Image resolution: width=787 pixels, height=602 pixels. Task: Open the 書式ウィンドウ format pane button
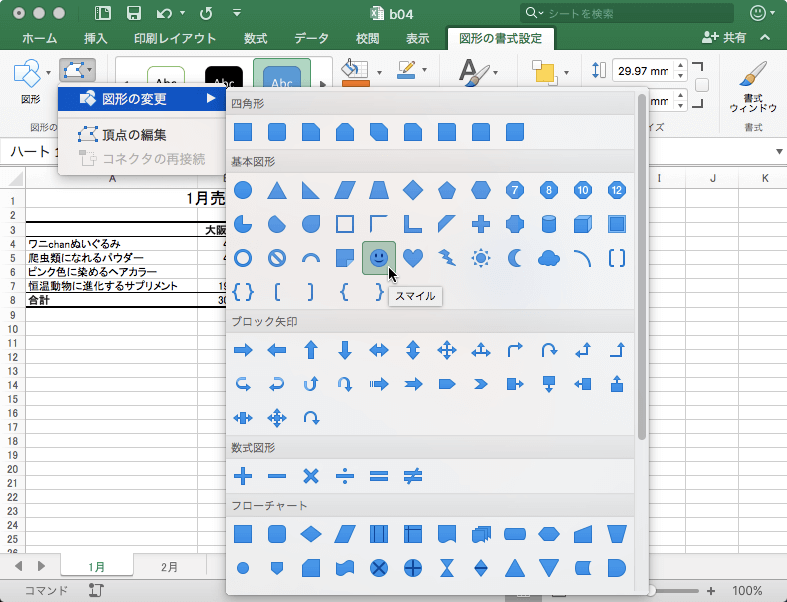coord(753,86)
